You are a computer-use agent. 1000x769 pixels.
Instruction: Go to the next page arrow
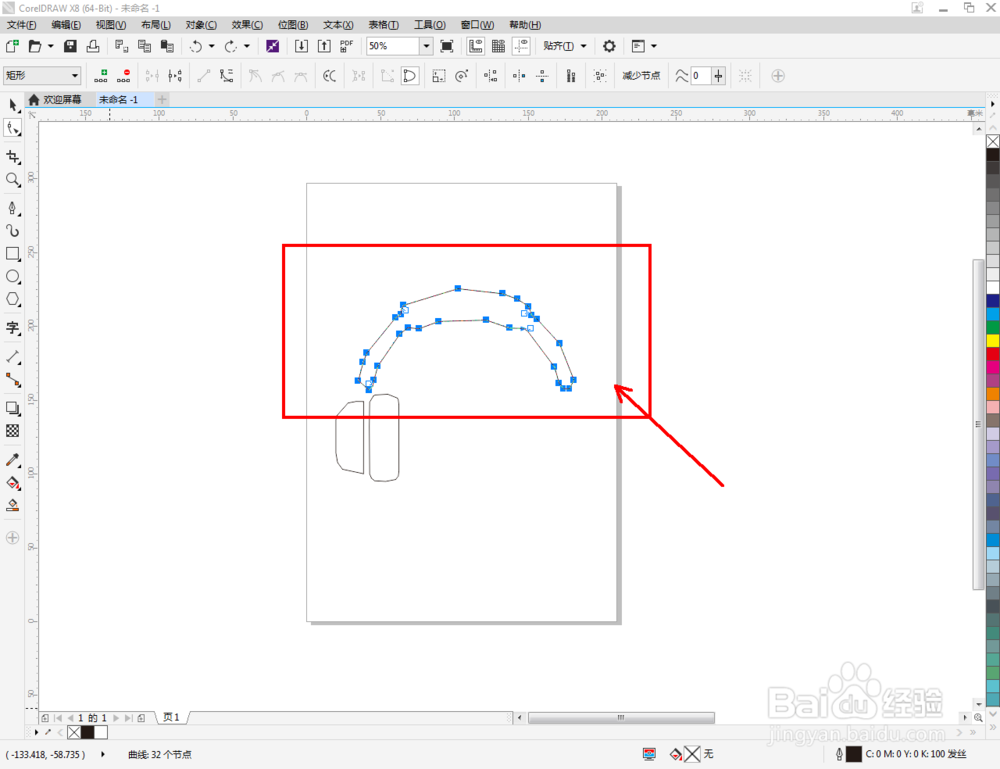116,718
